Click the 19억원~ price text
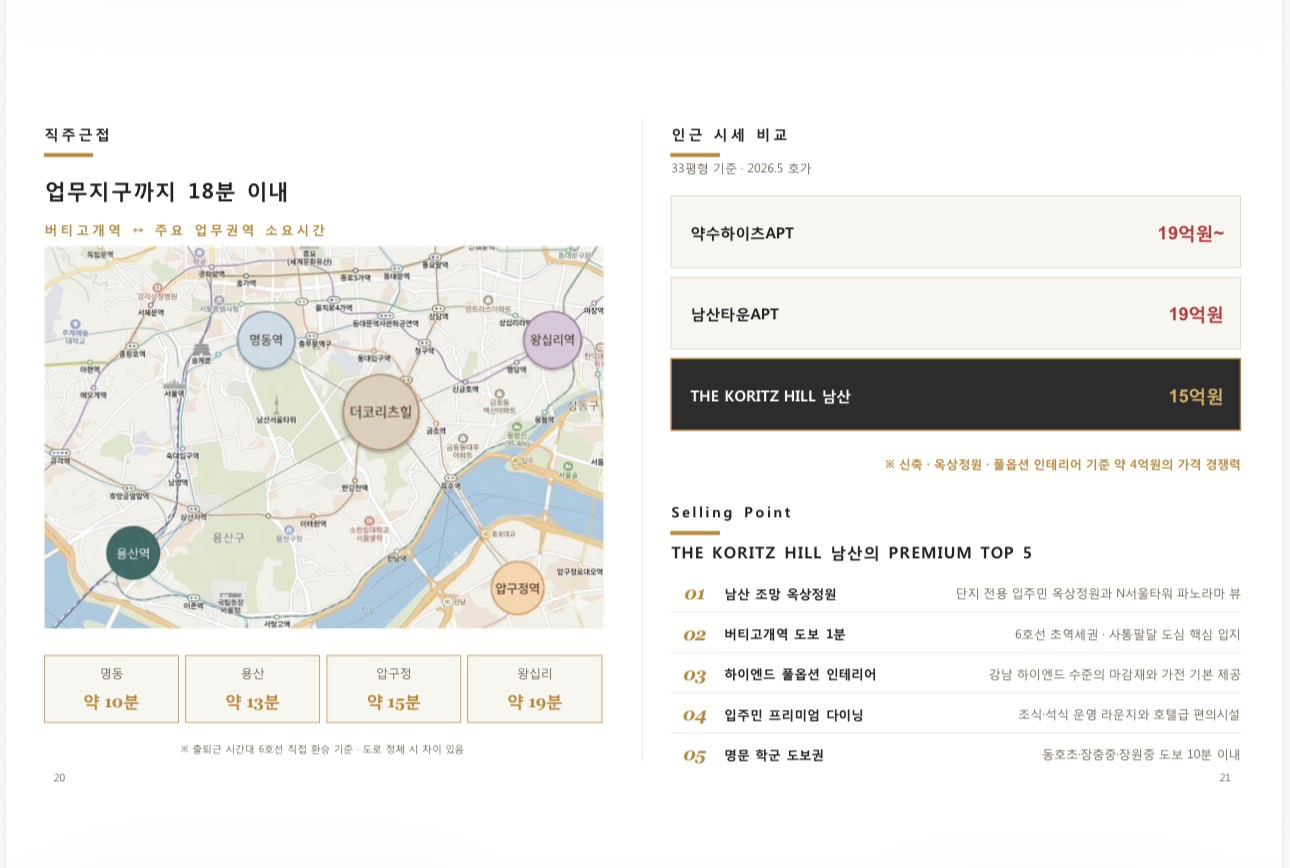The height and width of the screenshot is (868, 1290). 1191,233
